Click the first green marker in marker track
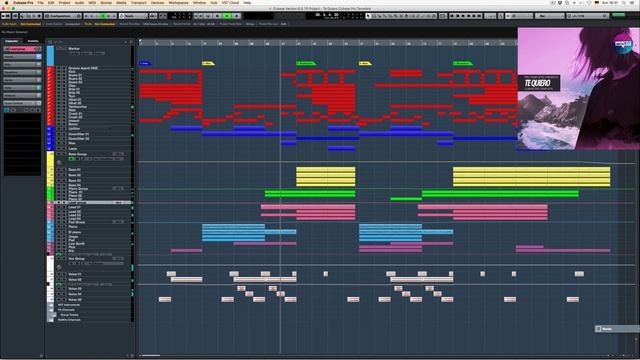 coord(306,63)
